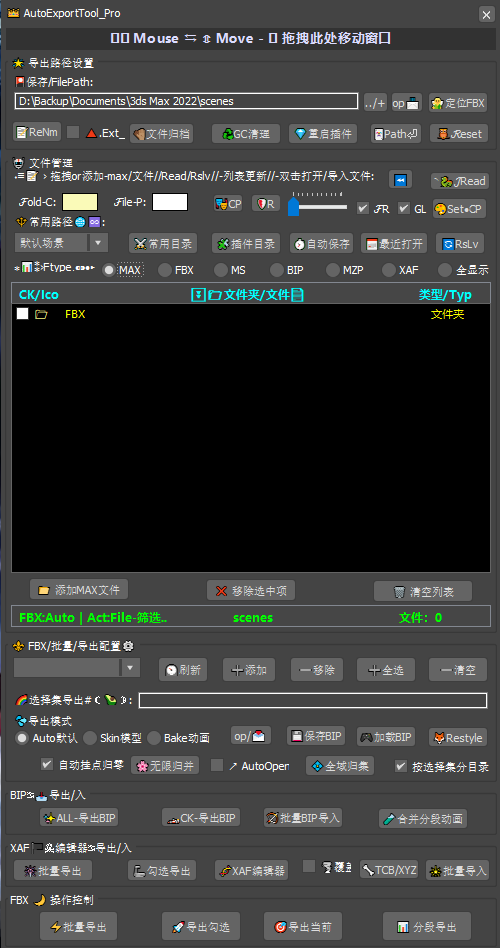The image size is (500, 948).
Task: Click the 保存BIP save button
Action: click(x=317, y=736)
